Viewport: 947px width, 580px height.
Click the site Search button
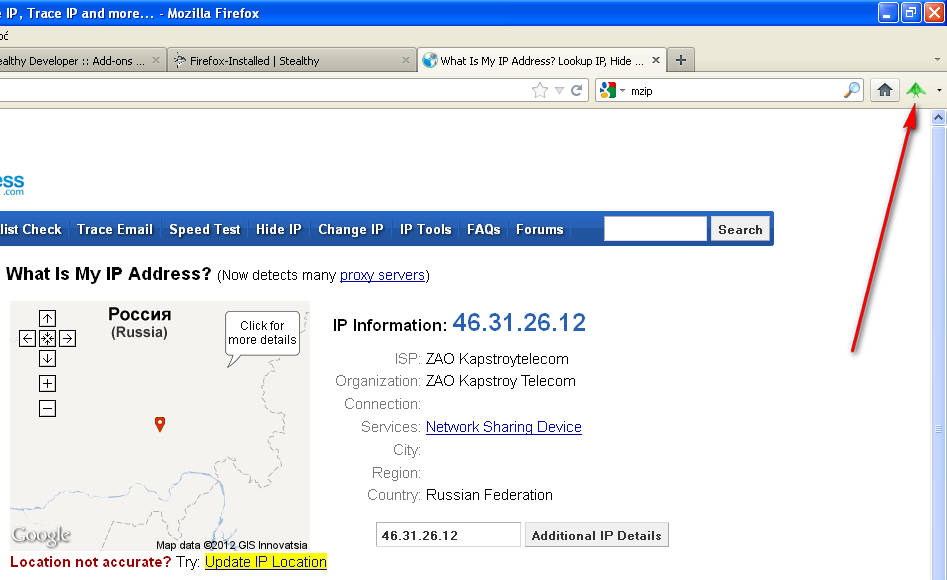tap(740, 230)
